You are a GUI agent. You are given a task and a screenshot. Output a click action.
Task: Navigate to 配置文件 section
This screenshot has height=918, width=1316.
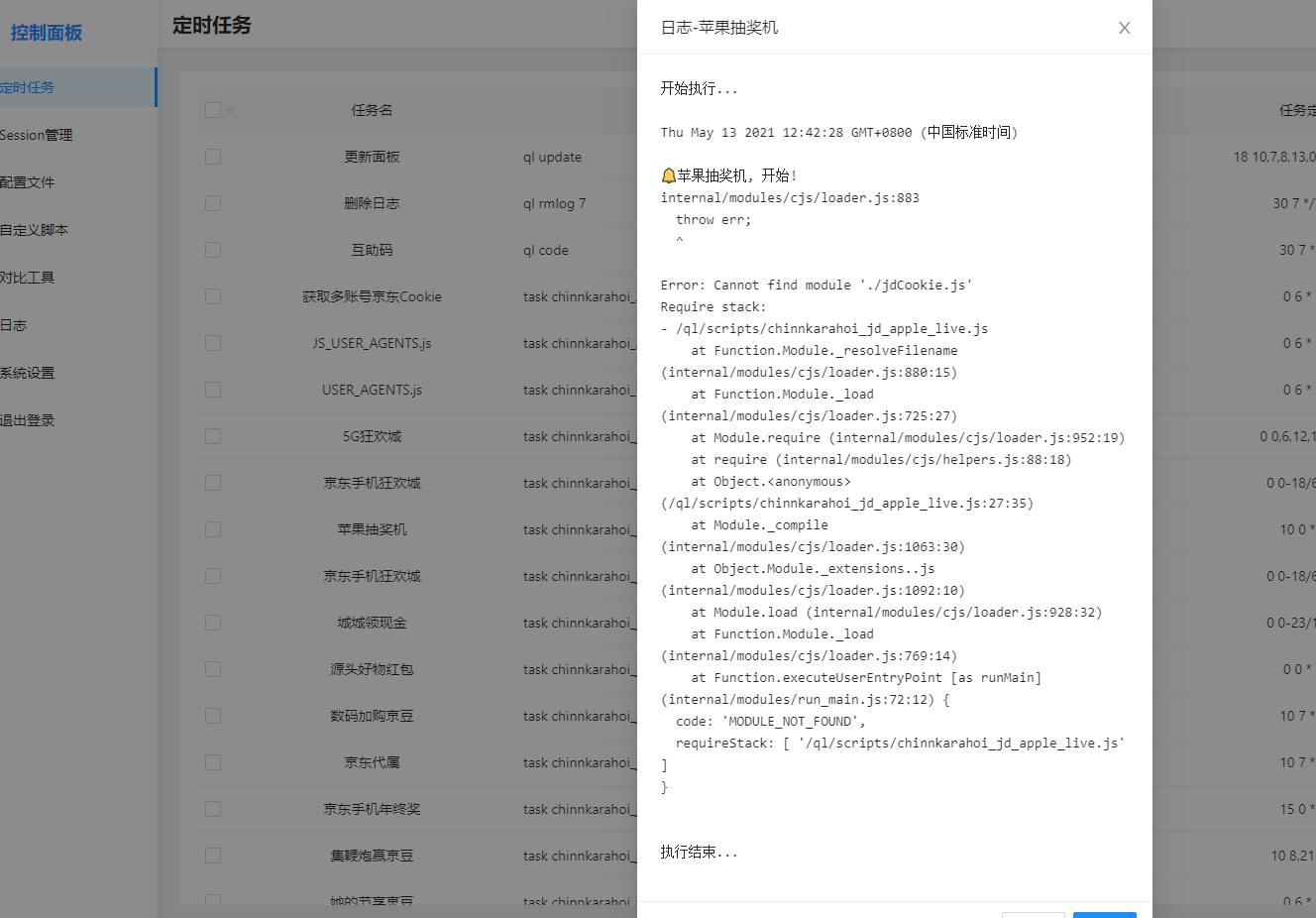(30, 181)
